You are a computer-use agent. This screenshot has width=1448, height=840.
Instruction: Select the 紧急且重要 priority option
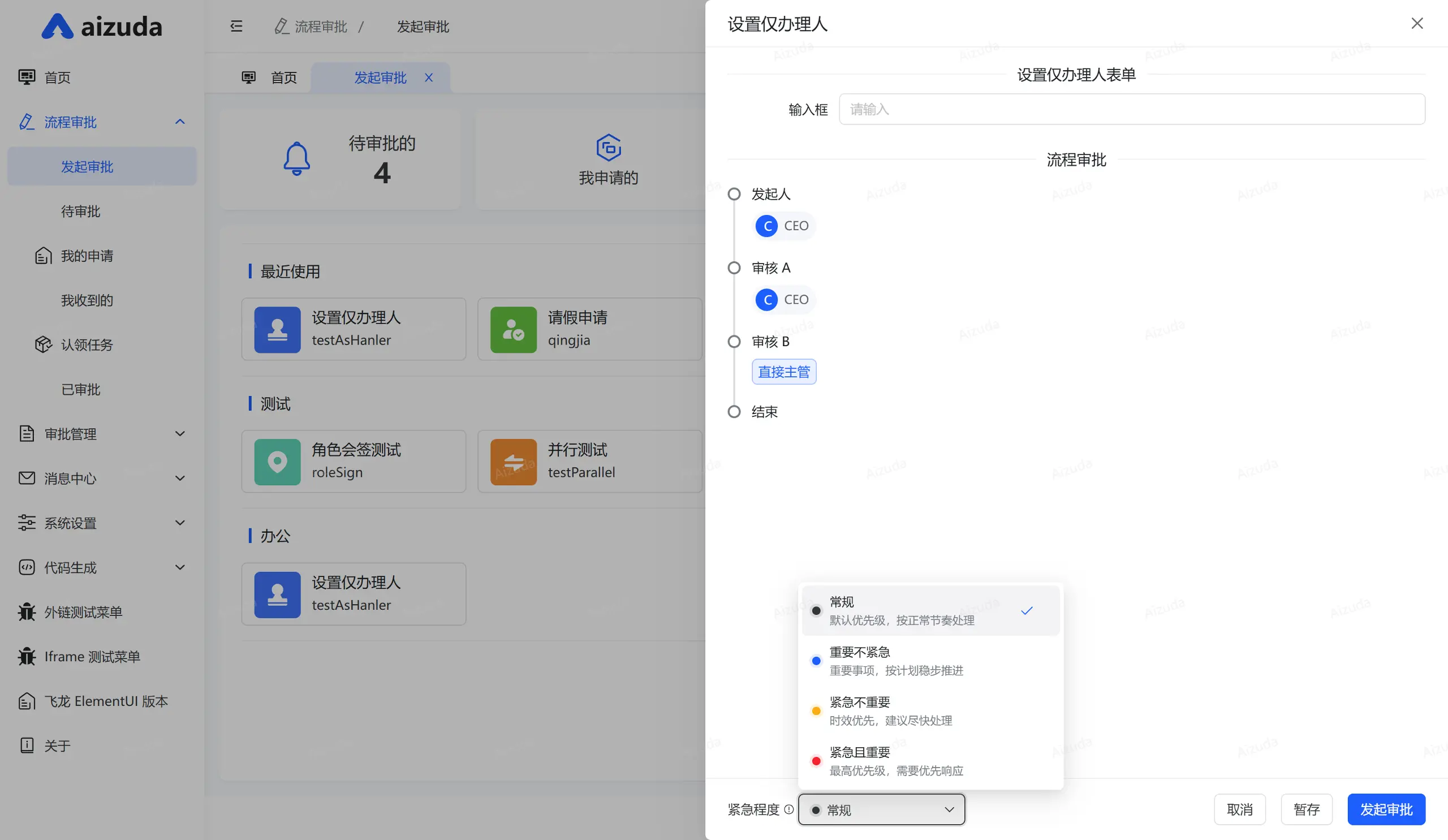tap(930, 761)
